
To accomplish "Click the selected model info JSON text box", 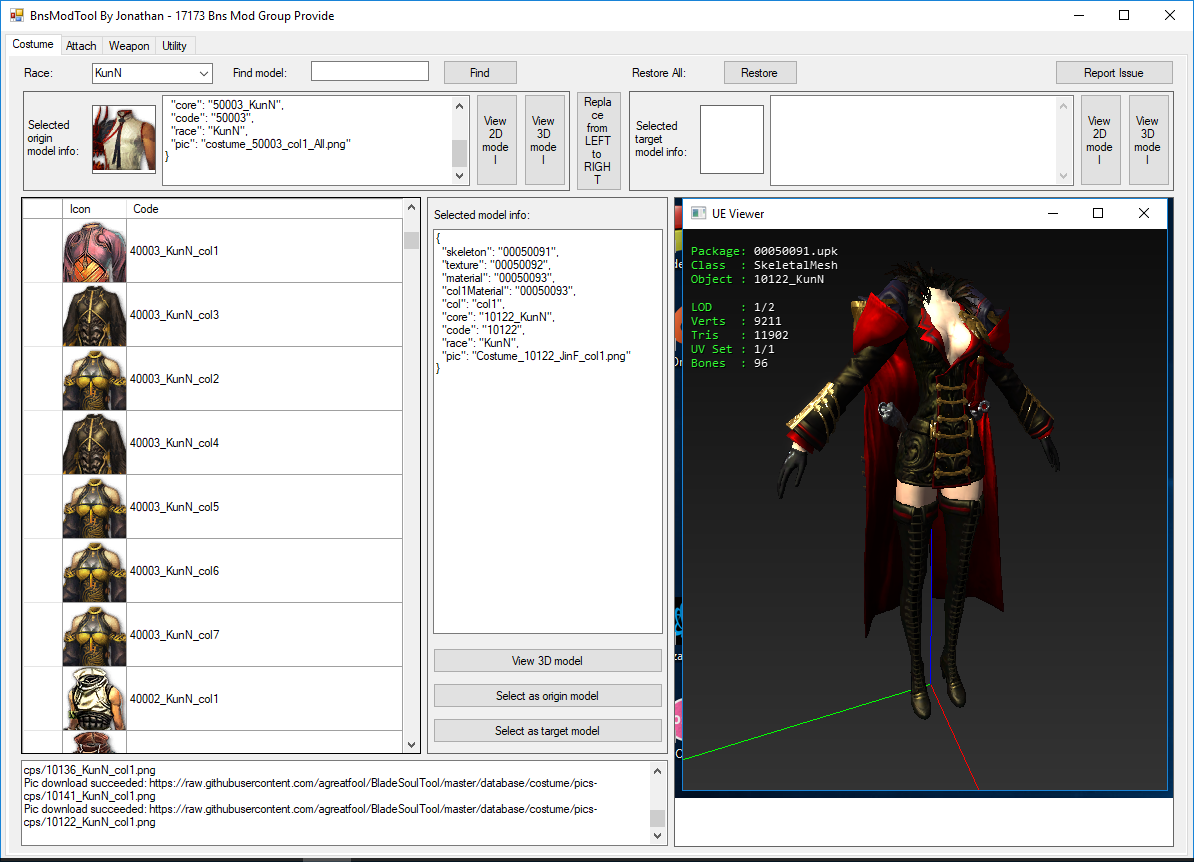I will coord(548,431).
